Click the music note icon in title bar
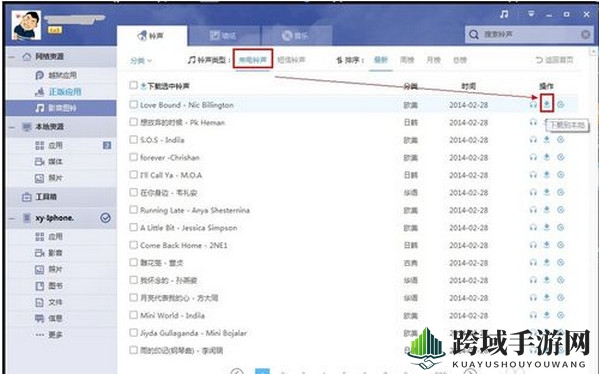The height and width of the screenshot is (374, 599). (x=504, y=14)
